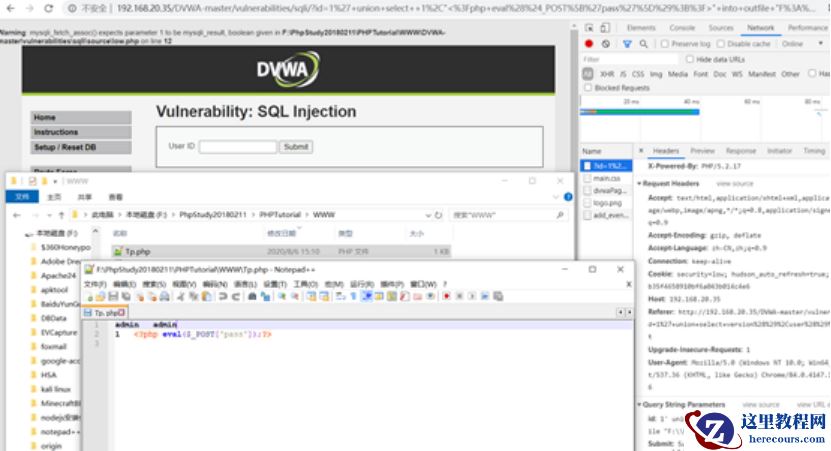Click the Redo arrow in Notepad++ toolbar
The width and height of the screenshot is (831, 451).
(236, 297)
